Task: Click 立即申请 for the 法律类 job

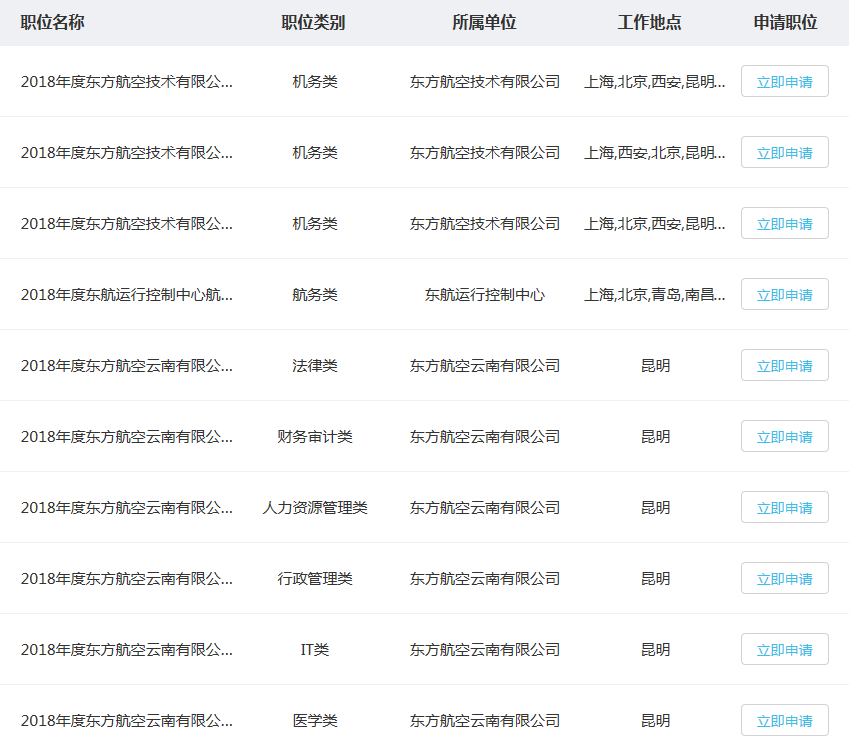Action: click(x=784, y=366)
